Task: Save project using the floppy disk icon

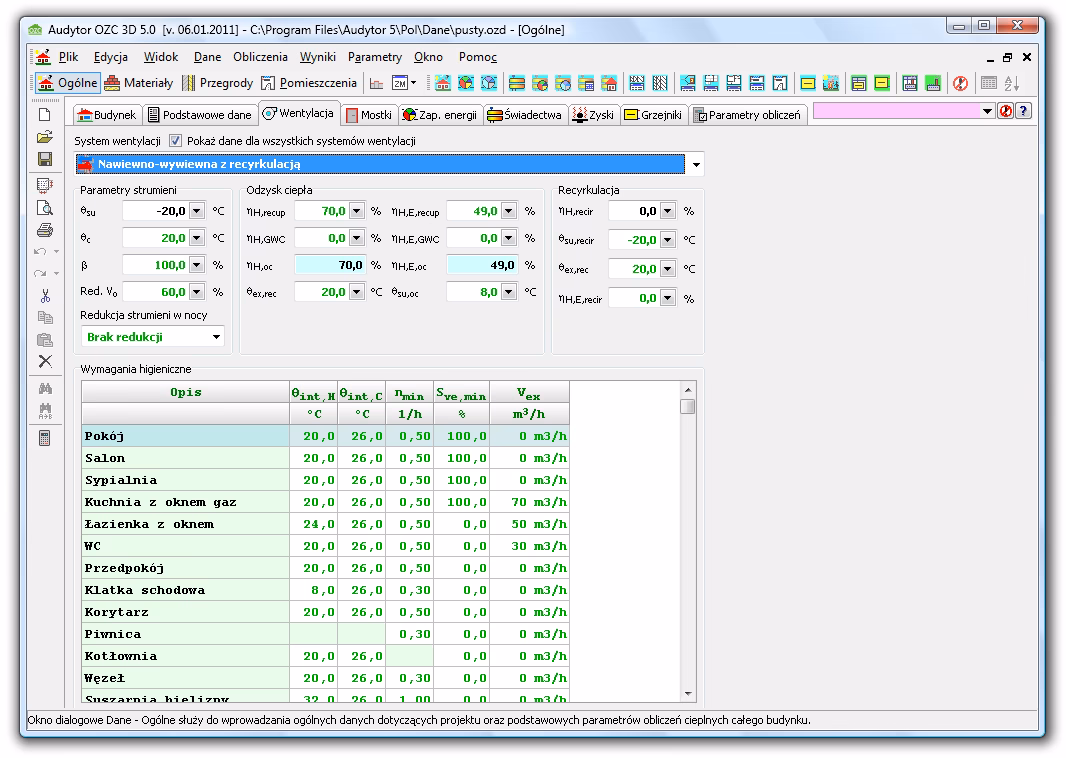Action: pos(44,159)
